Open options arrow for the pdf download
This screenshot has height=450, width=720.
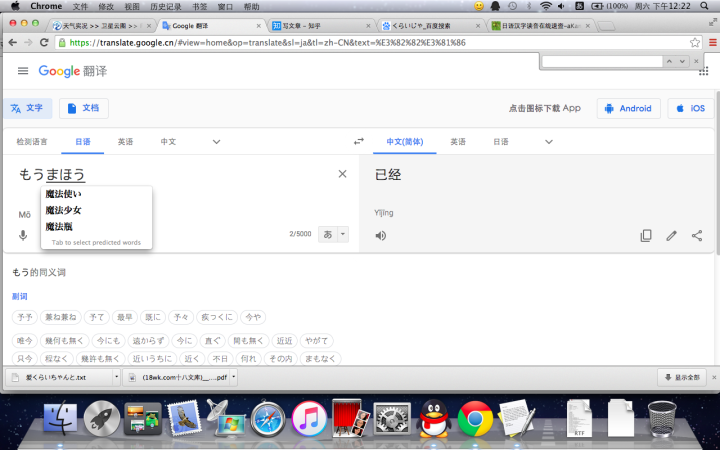233,377
